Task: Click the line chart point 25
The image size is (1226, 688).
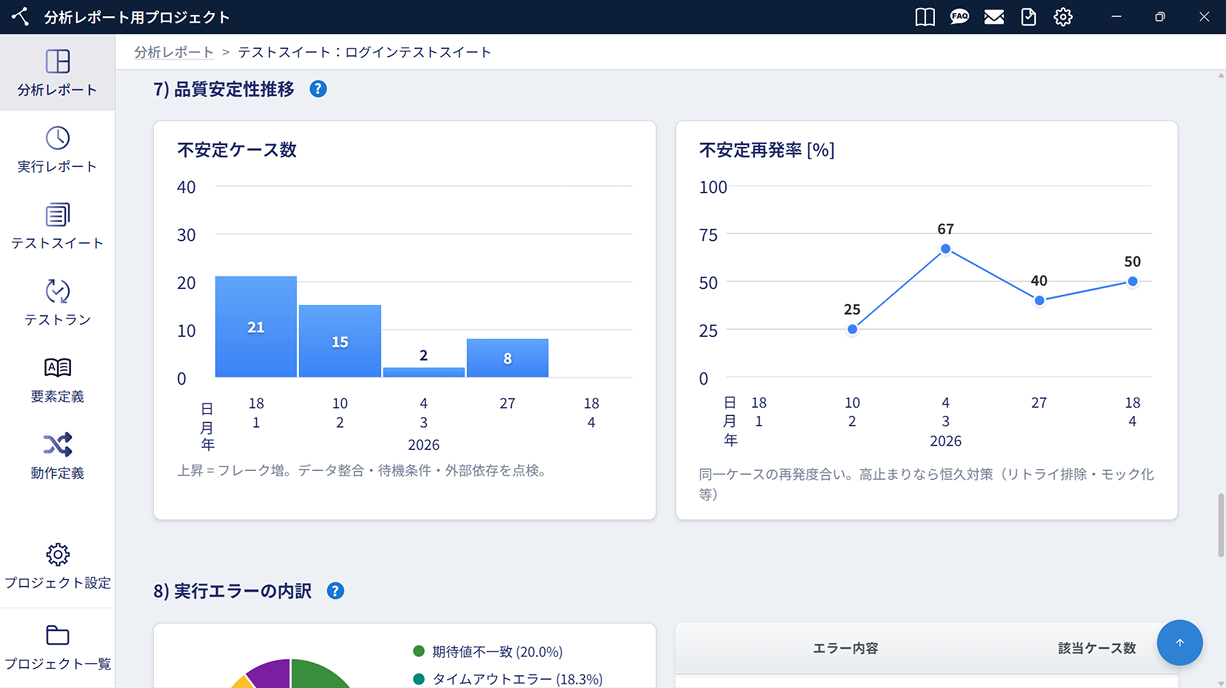Action: point(852,329)
